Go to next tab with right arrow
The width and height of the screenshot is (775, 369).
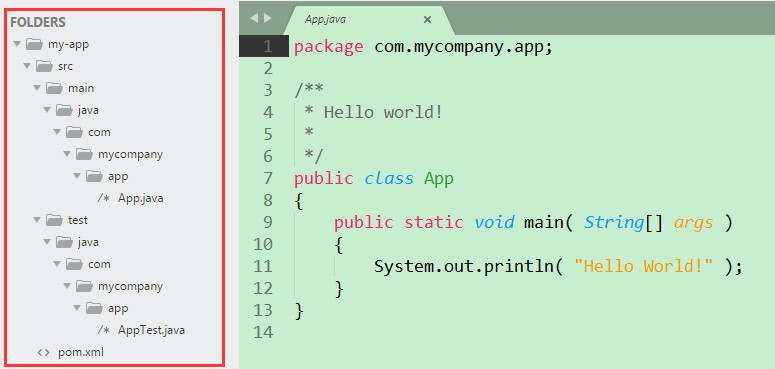click(268, 18)
